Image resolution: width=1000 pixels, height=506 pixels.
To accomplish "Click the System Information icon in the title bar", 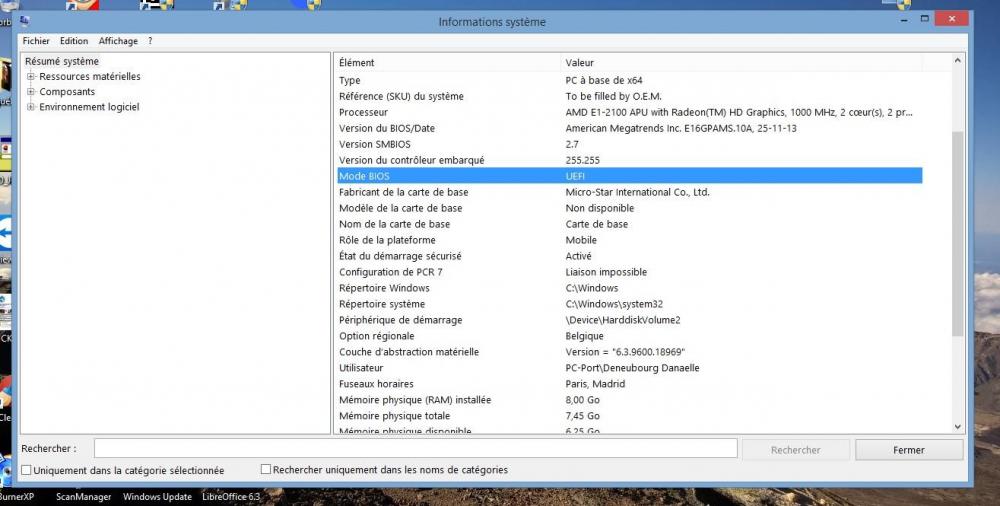I will 25,21.
